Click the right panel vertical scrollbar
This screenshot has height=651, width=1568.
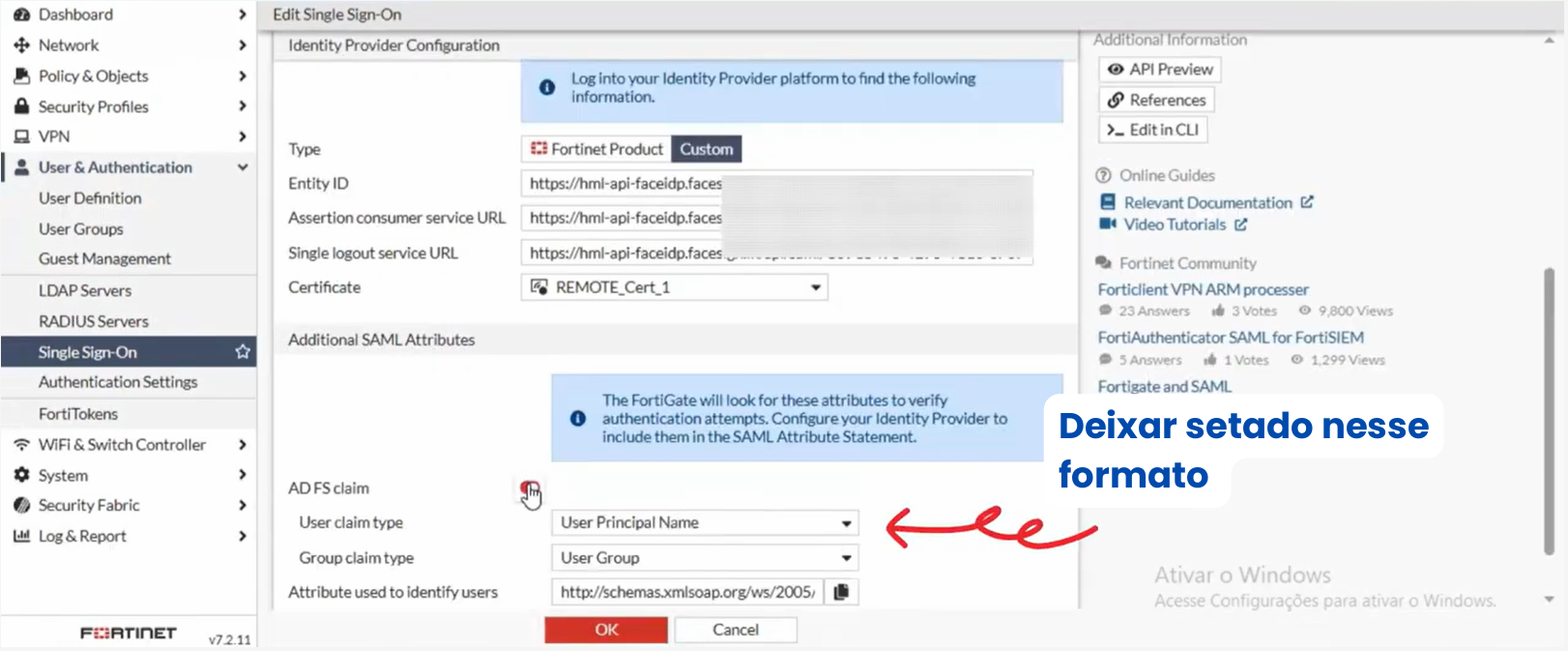(1548, 406)
